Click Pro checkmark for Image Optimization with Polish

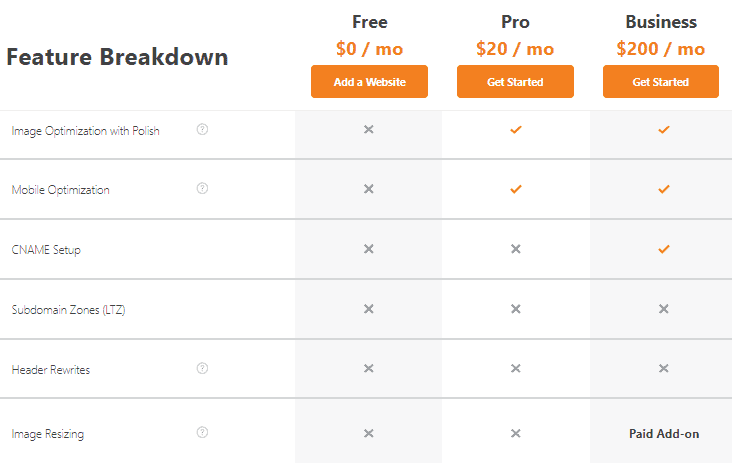[x=516, y=130]
